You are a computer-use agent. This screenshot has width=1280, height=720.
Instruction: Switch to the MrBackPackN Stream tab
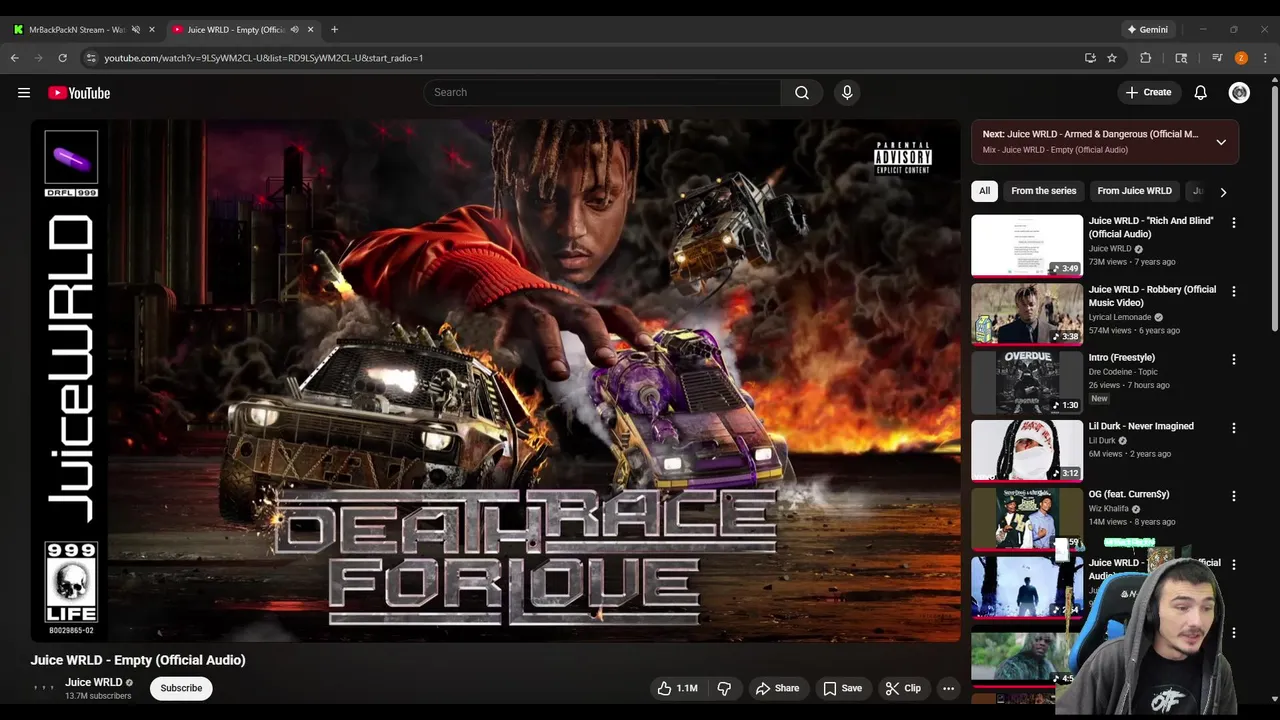(x=77, y=29)
